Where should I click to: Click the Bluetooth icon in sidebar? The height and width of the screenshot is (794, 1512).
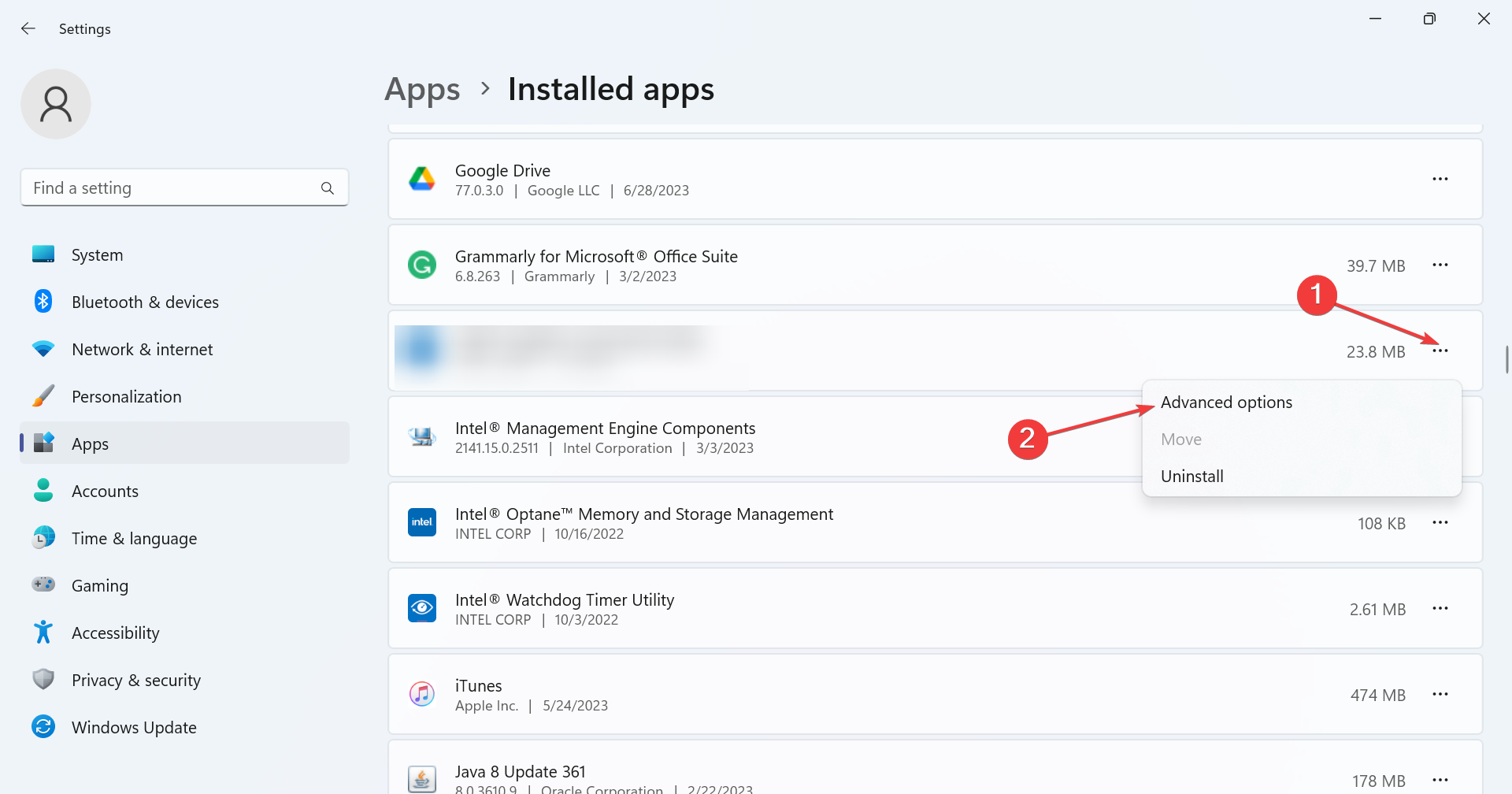point(43,301)
